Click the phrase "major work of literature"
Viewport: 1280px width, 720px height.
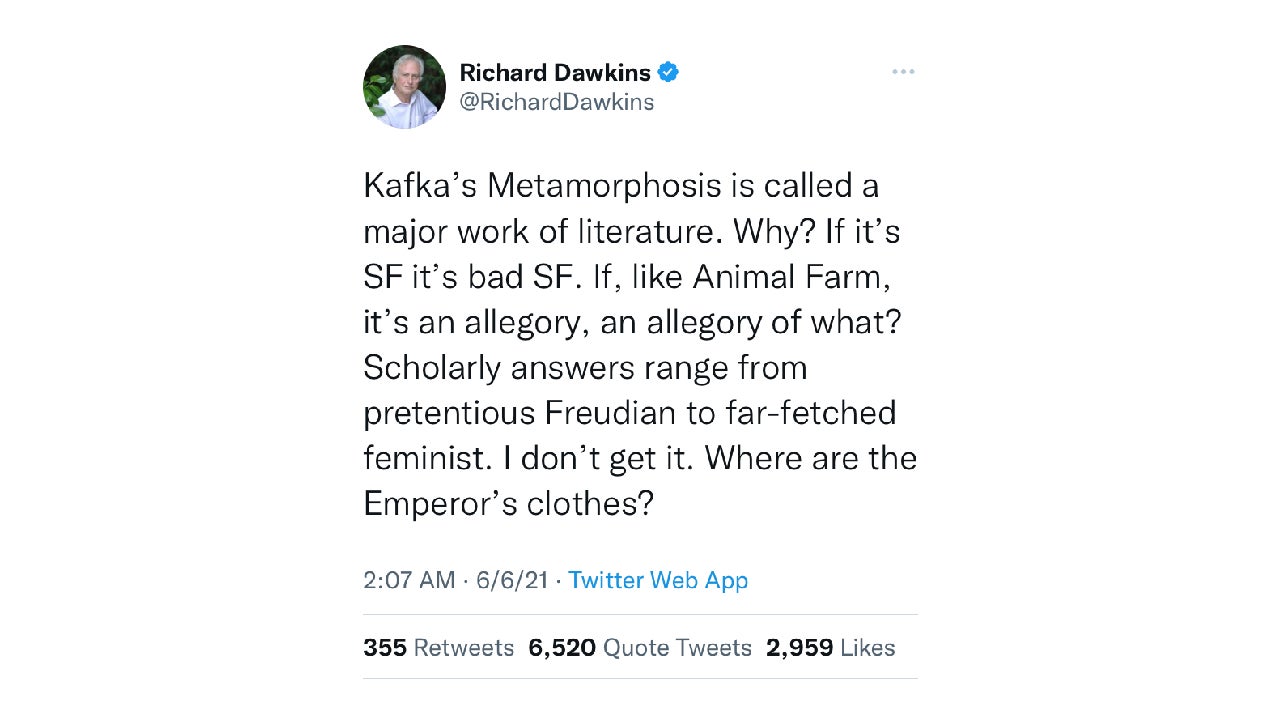click(543, 232)
